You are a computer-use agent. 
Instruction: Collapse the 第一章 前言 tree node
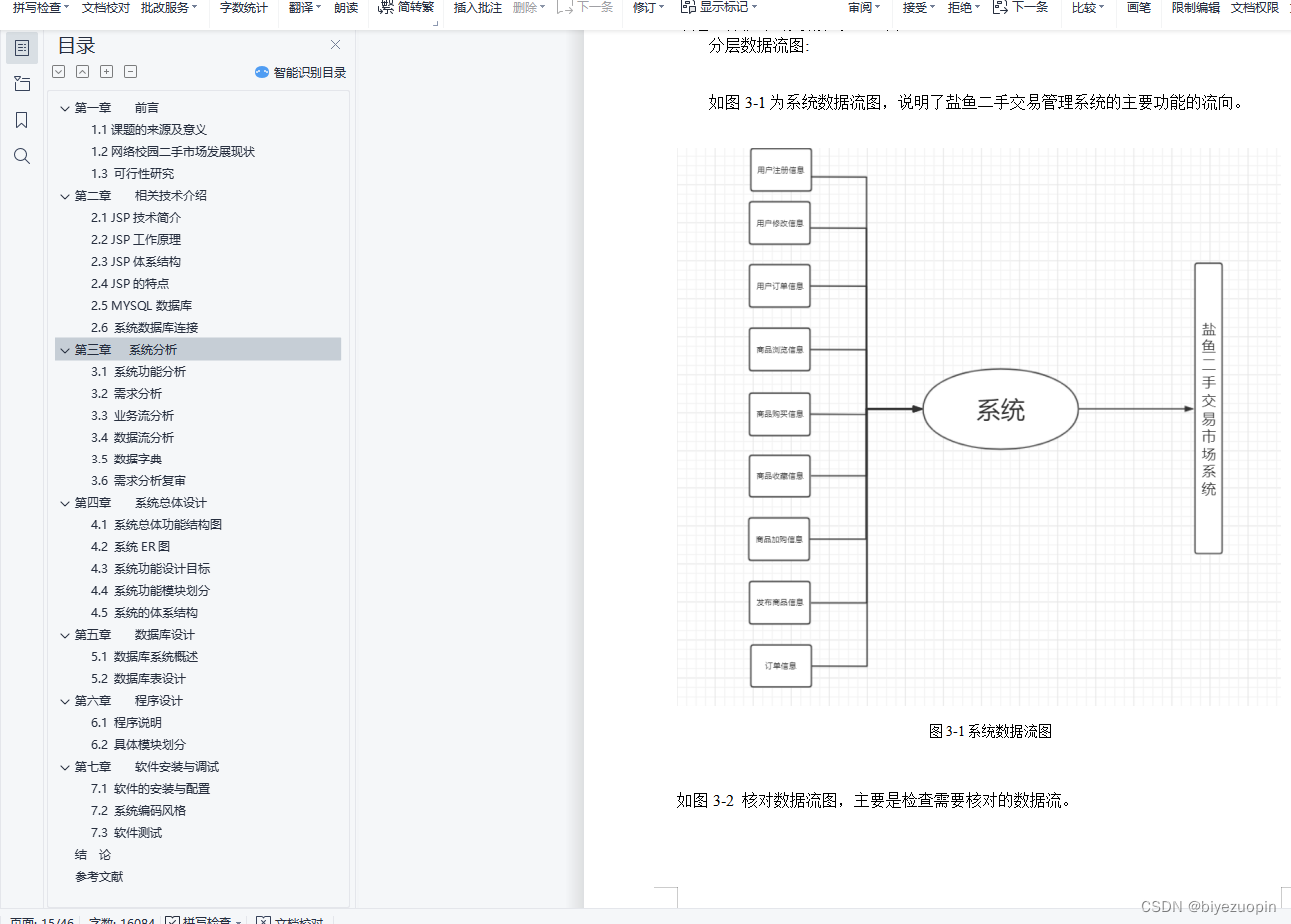point(65,108)
